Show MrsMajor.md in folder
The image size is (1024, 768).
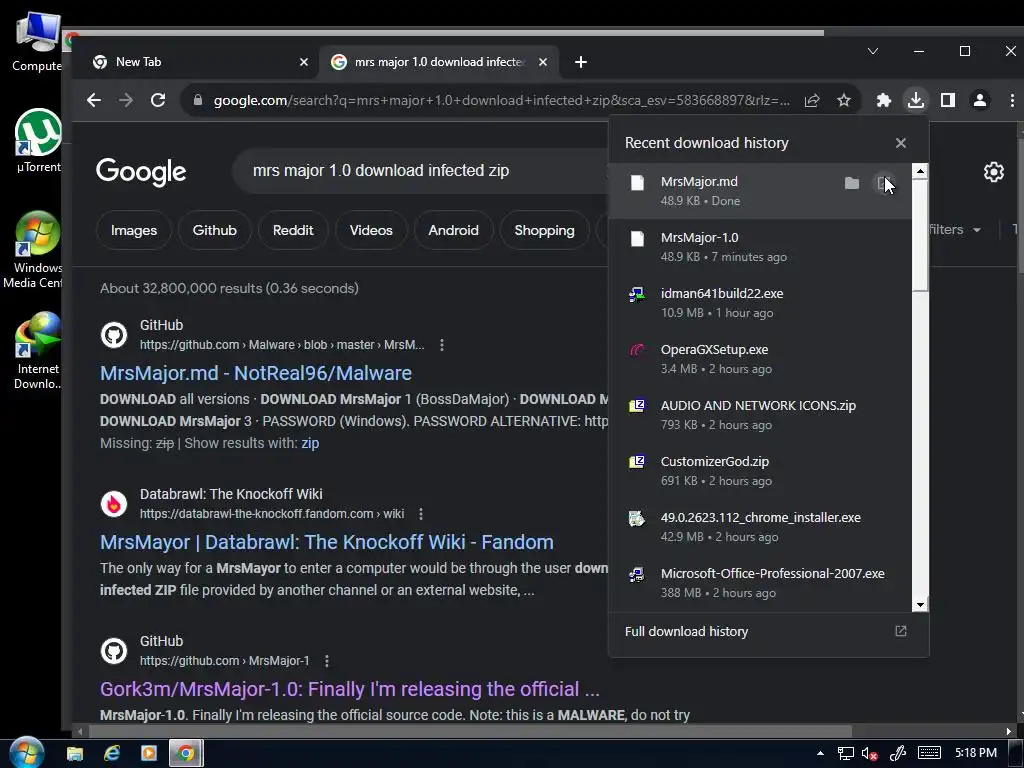click(x=852, y=184)
